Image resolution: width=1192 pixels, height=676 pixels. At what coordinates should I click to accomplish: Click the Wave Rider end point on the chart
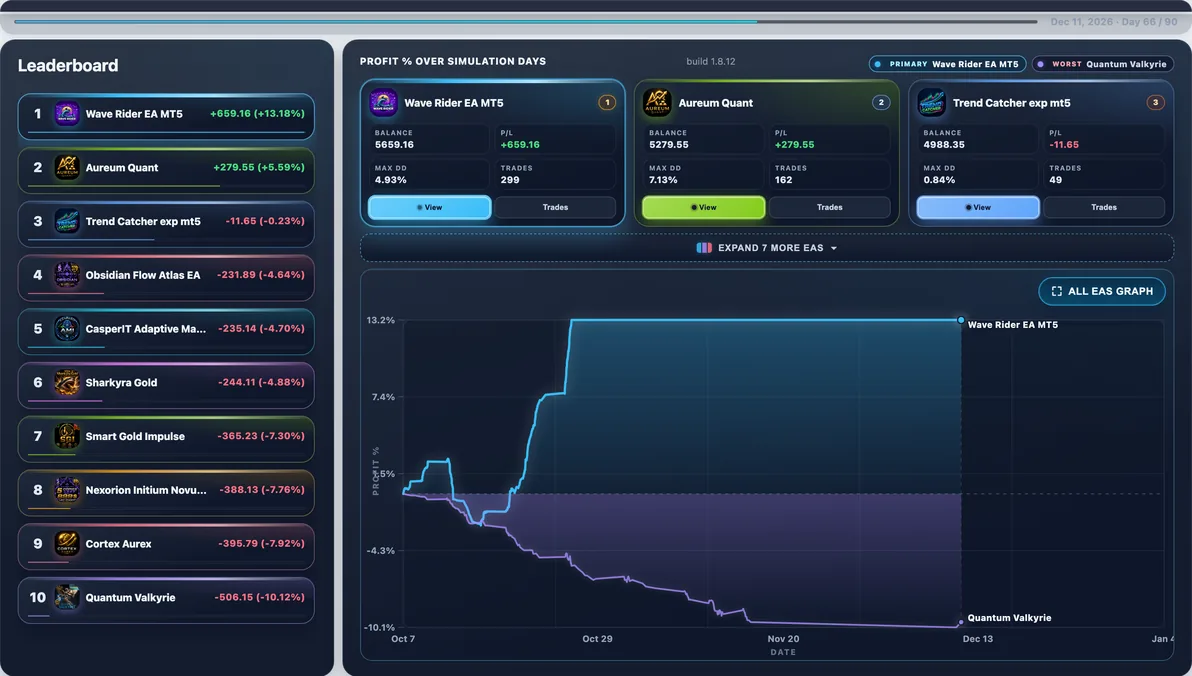coord(961,320)
